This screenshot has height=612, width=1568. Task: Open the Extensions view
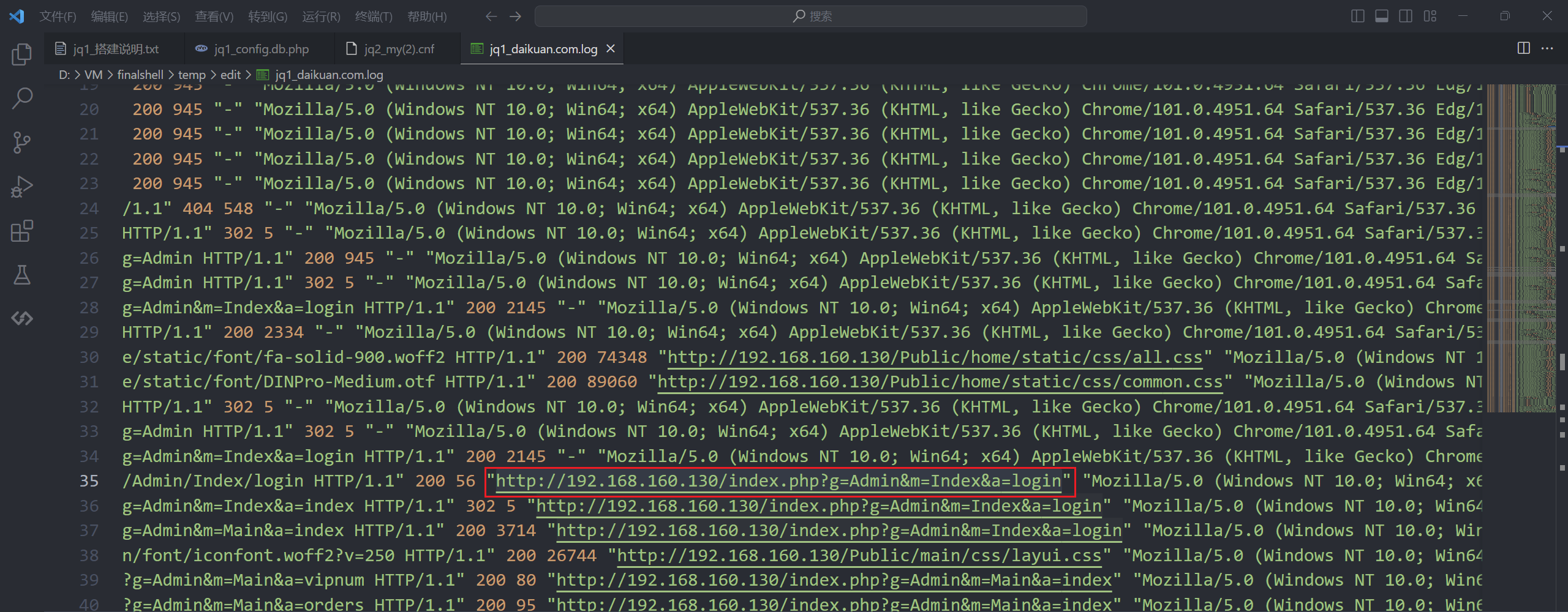pos(22,231)
